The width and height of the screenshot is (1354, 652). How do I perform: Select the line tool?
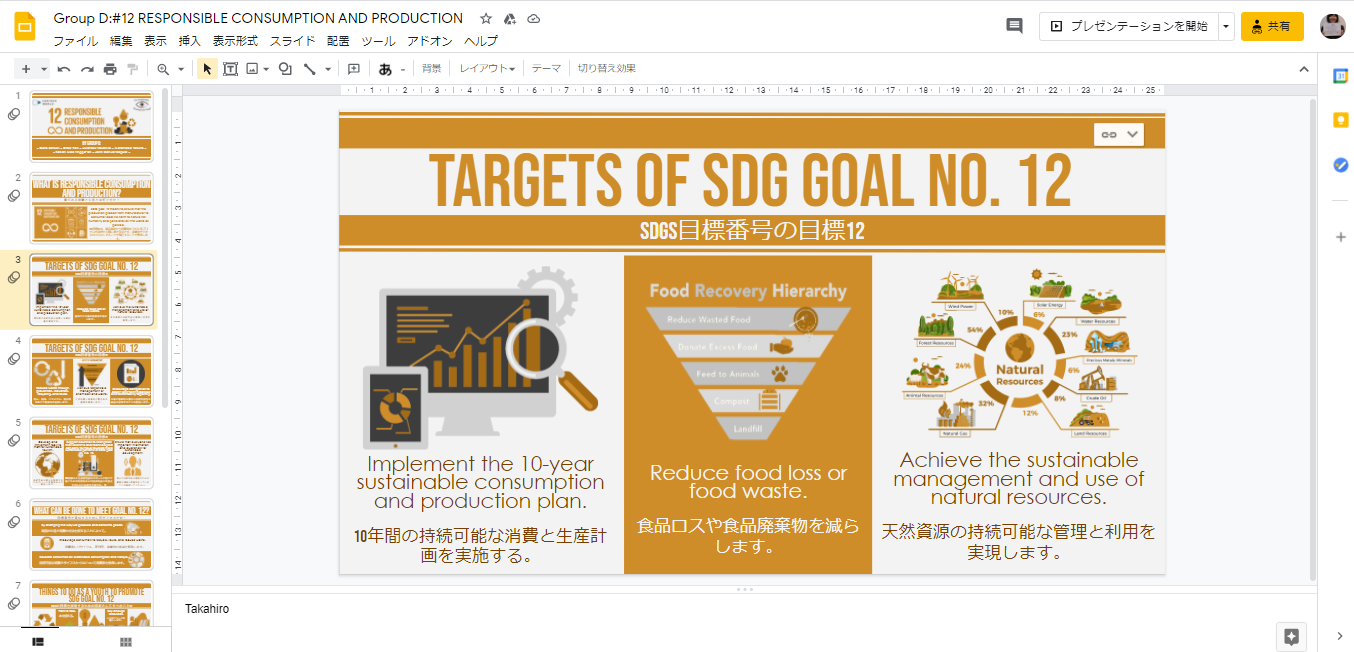(x=310, y=69)
